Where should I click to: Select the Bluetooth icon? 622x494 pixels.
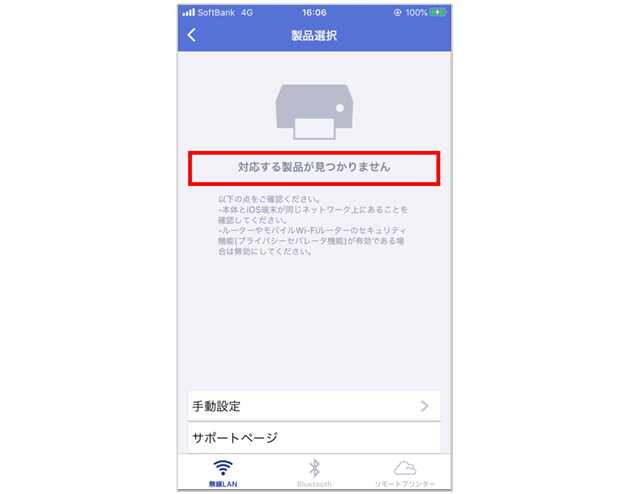pyautogui.click(x=314, y=468)
